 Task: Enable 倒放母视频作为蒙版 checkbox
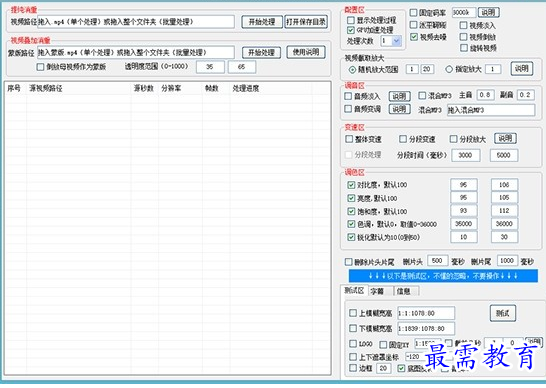pyautogui.click(x=40, y=67)
